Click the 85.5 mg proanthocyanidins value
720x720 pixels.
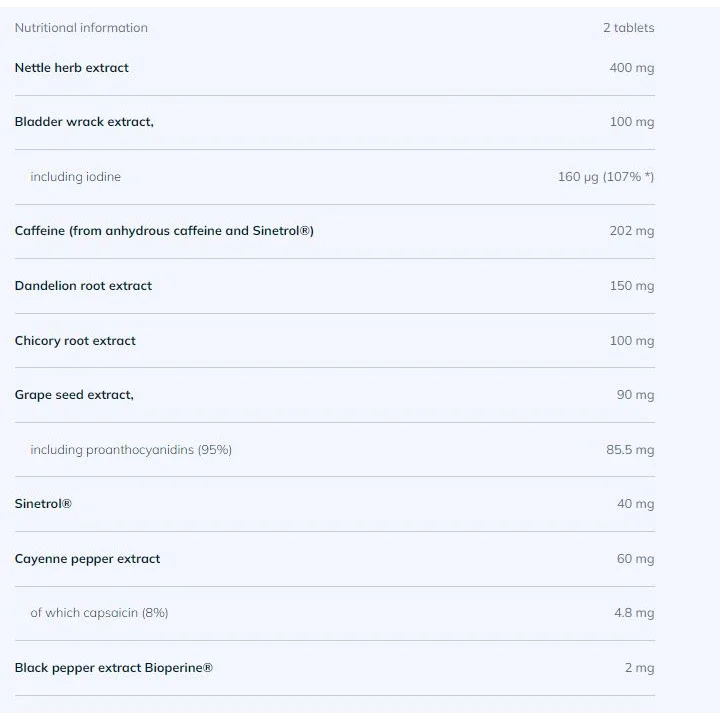pos(630,450)
